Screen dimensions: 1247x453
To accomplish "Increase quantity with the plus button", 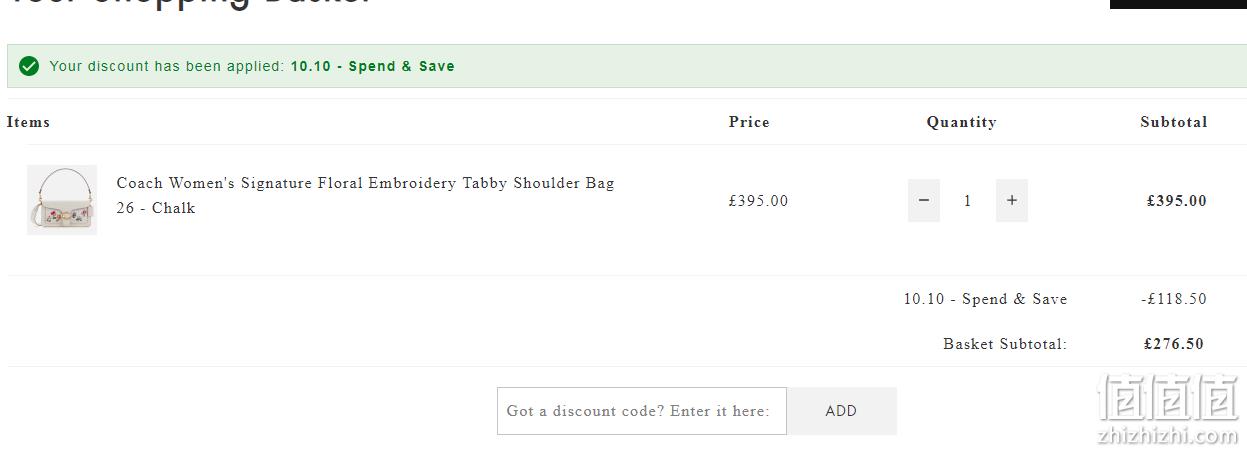I will click(x=1012, y=200).
